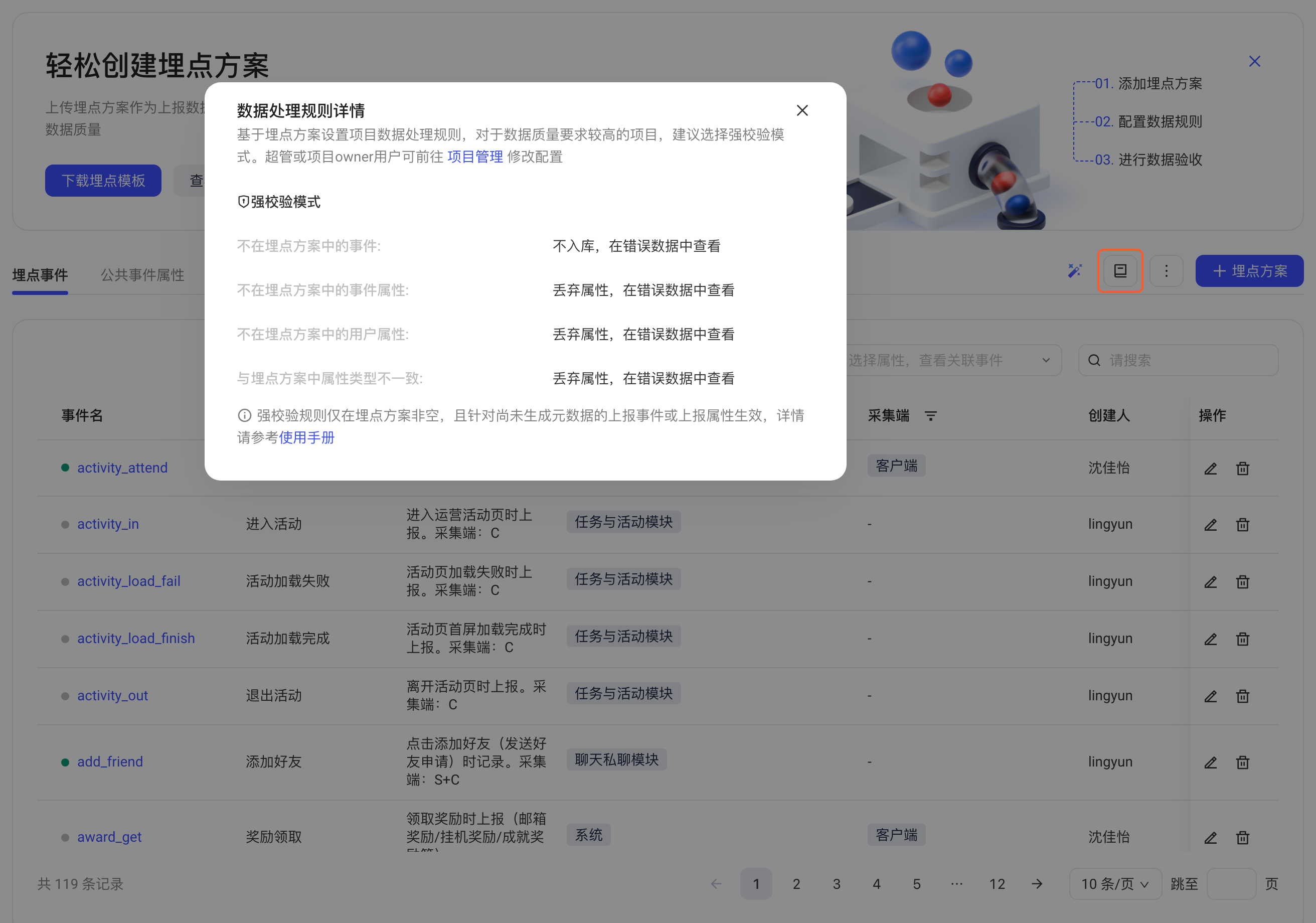Click the pagination ellipsis

(956, 884)
